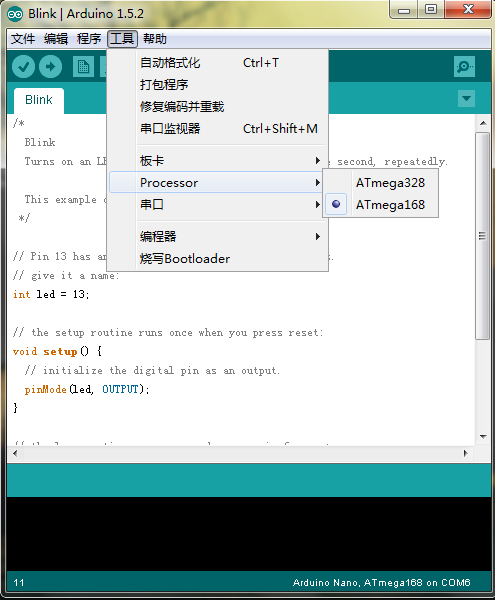Click the Upload arrow toolbar icon

[x=50, y=67]
